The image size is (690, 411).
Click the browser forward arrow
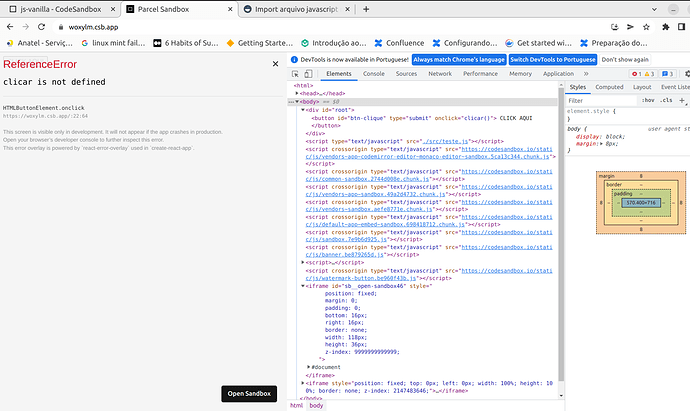coord(26,27)
